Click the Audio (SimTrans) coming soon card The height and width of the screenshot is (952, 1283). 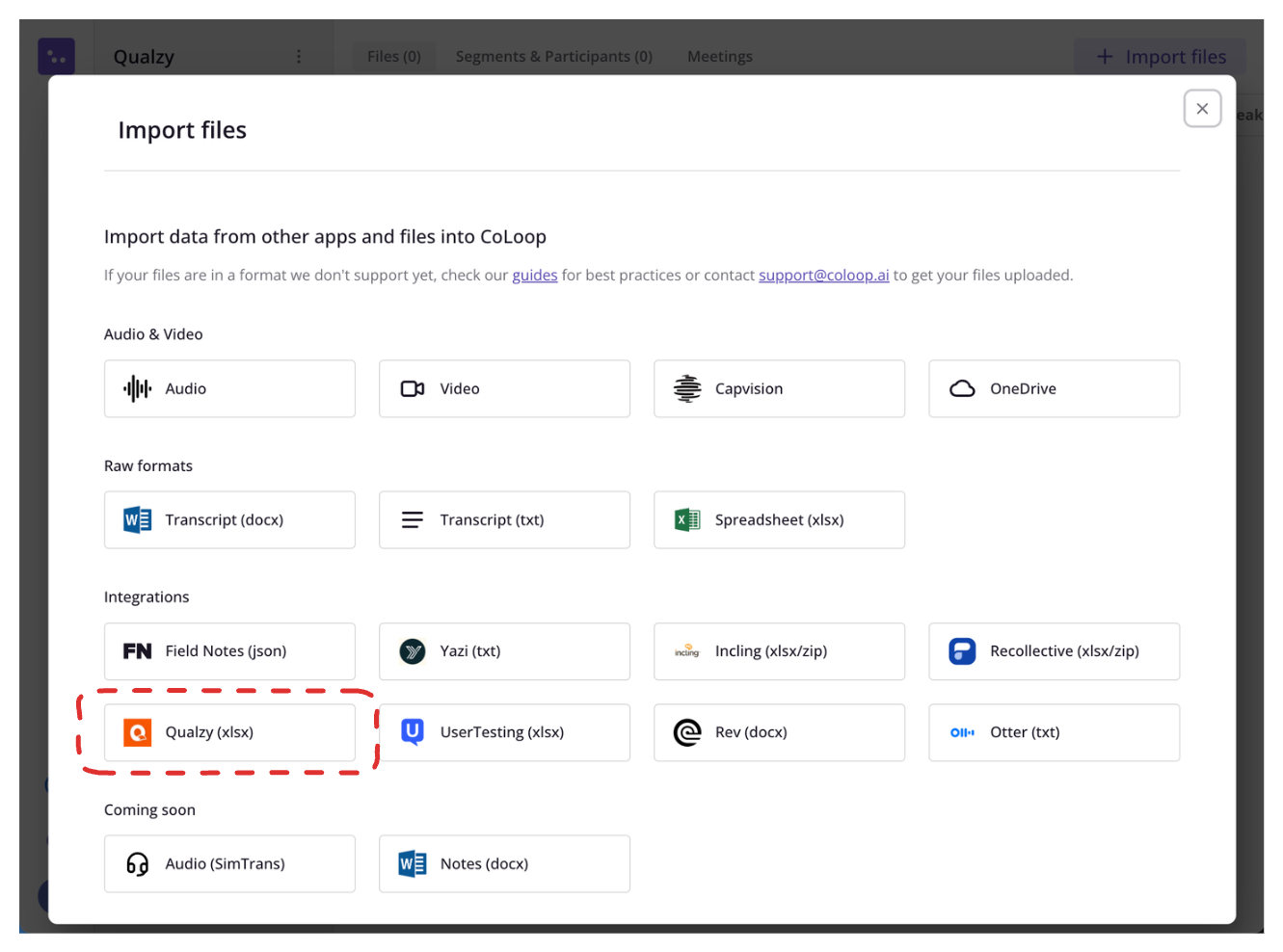[x=229, y=863]
